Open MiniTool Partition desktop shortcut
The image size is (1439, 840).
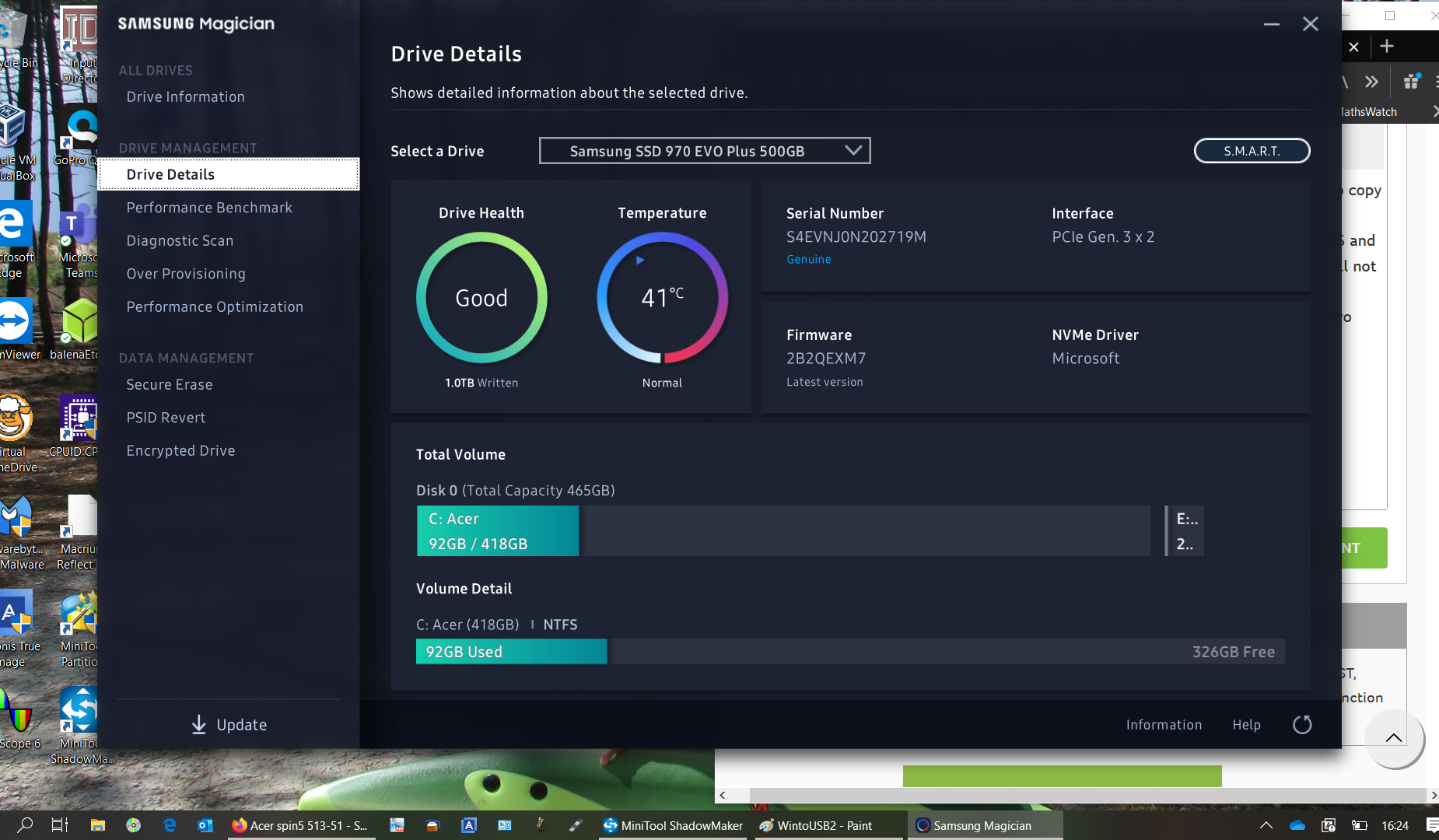pyautogui.click(x=79, y=630)
